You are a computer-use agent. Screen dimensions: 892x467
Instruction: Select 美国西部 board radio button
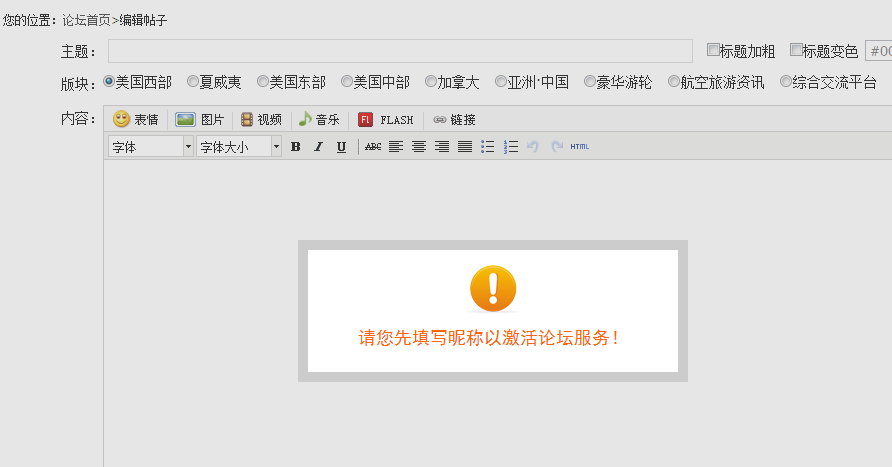109,81
